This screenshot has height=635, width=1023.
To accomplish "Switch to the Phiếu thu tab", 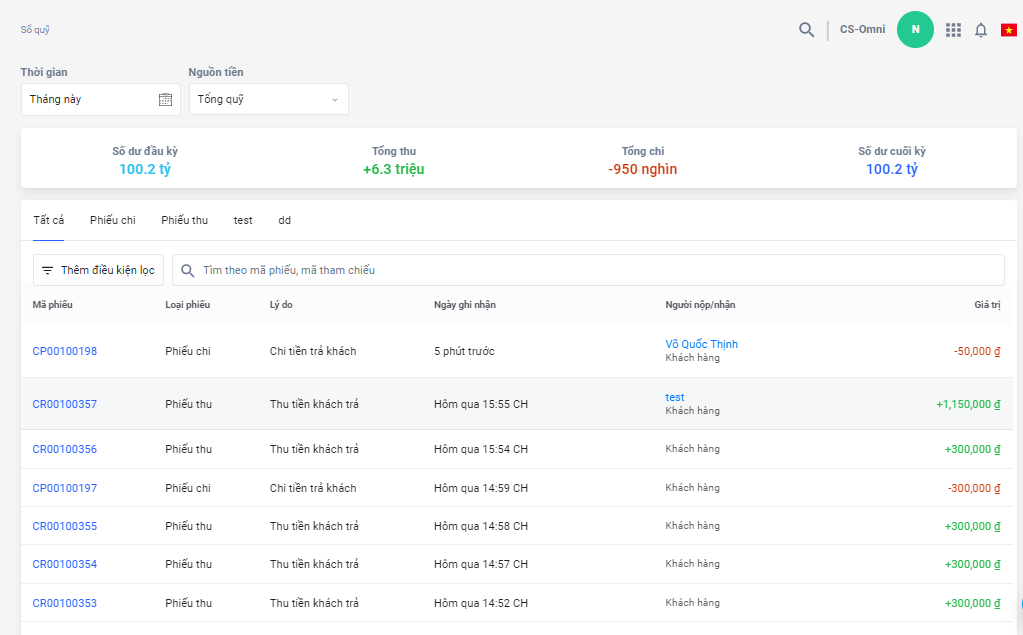I will [x=184, y=220].
